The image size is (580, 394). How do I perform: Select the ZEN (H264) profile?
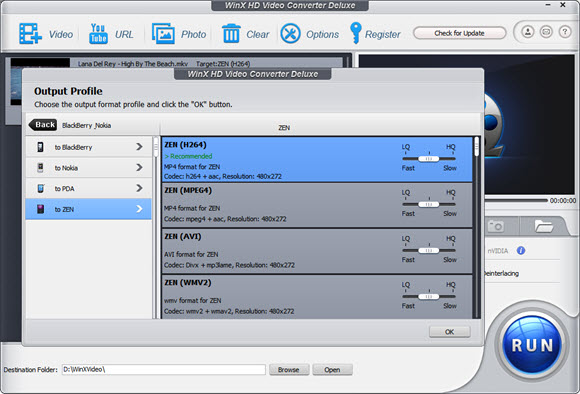pos(317,159)
